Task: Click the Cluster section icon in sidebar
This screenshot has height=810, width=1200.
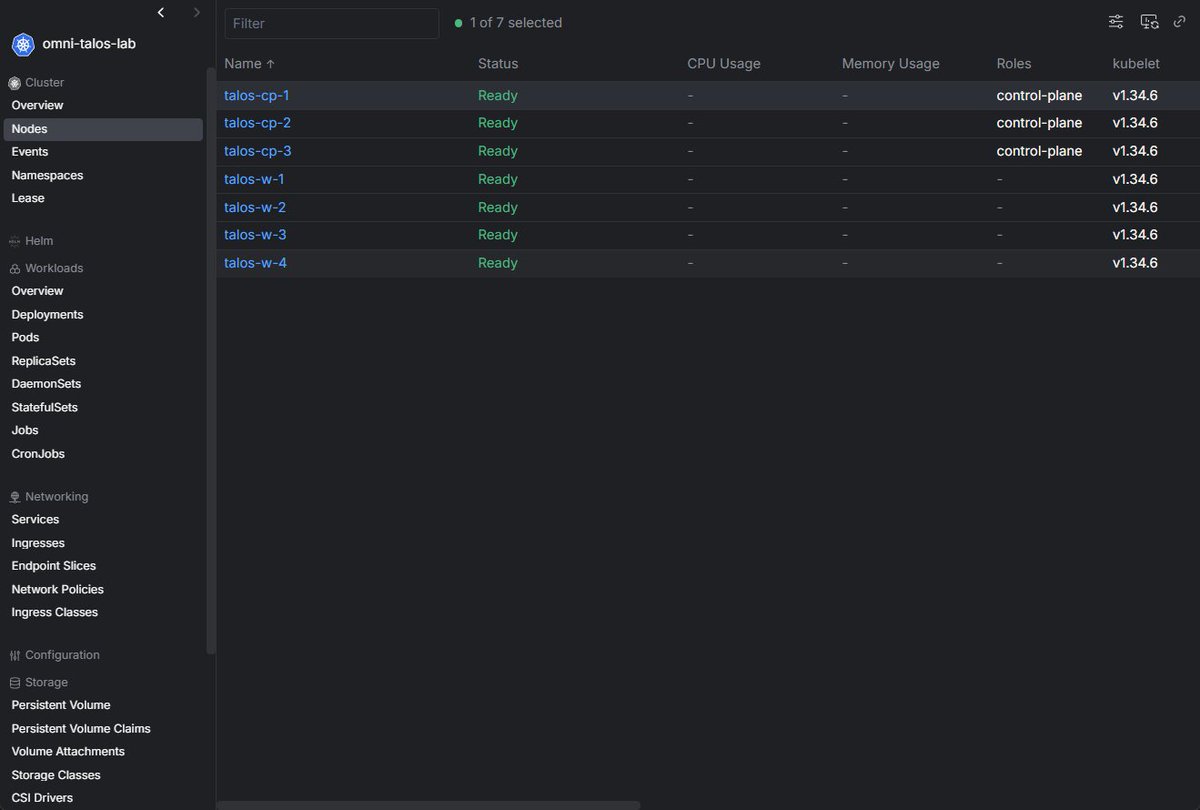Action: pyautogui.click(x=12, y=82)
